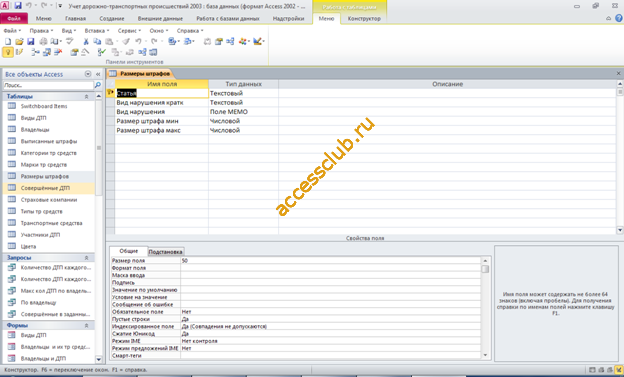
Task: Open the Файл dropdown menu in the ribbon toolbar
Action: [12, 31]
